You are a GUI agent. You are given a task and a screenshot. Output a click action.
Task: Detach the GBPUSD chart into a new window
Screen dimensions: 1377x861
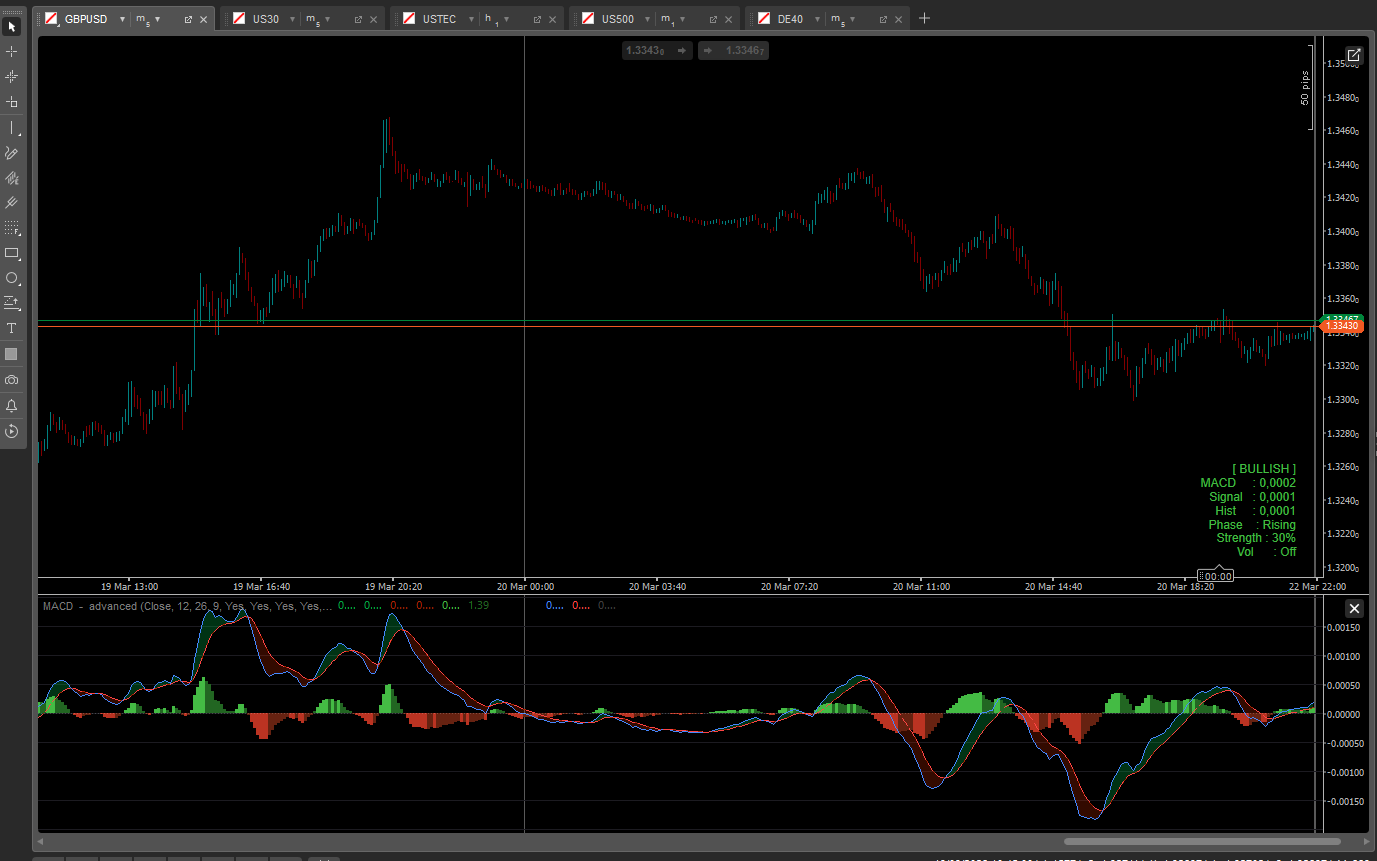[x=188, y=19]
